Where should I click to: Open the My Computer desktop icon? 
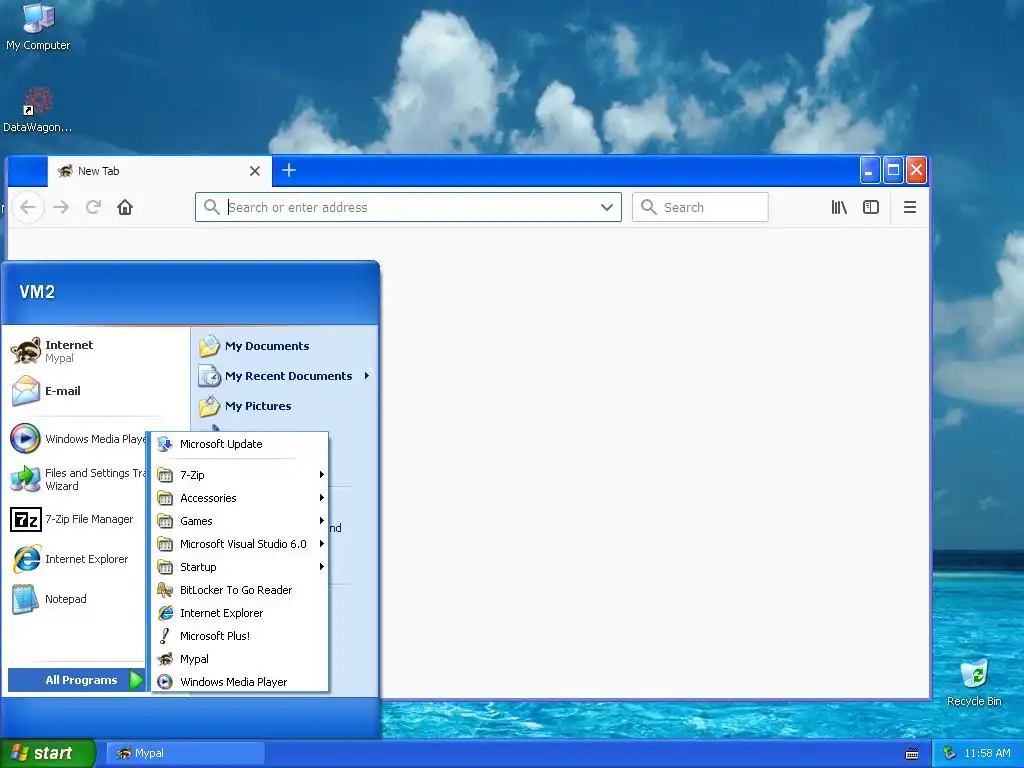point(38,27)
